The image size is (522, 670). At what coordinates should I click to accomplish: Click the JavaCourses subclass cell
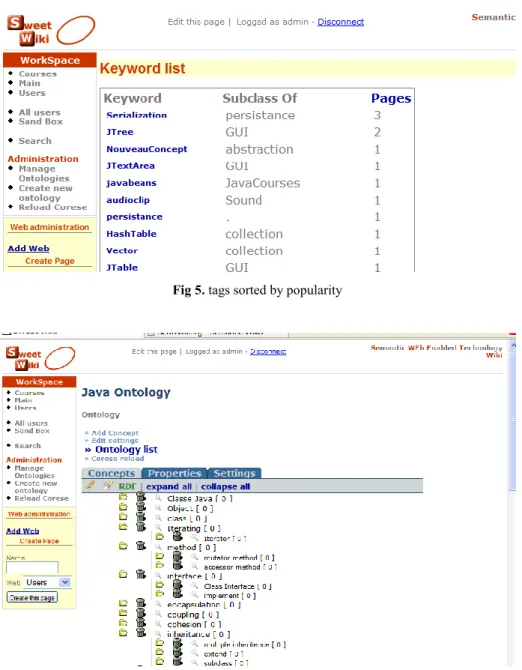click(x=263, y=183)
